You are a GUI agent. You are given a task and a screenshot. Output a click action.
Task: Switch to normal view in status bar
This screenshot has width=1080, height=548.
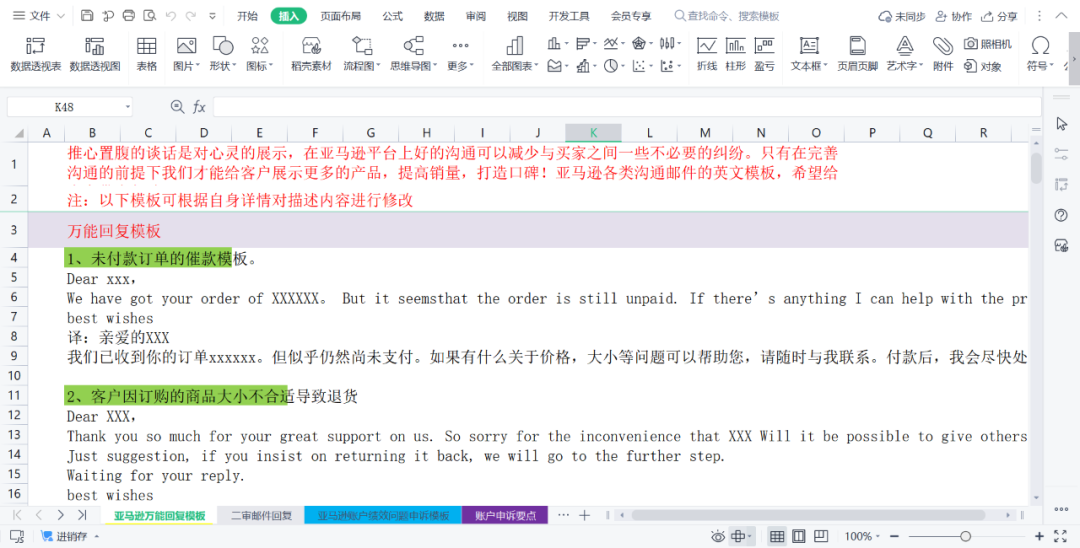click(x=777, y=536)
